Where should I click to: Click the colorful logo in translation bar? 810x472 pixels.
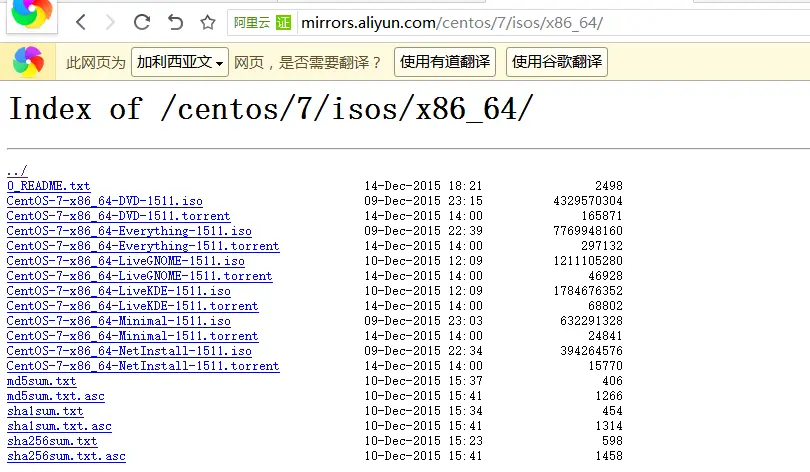(x=28, y=62)
